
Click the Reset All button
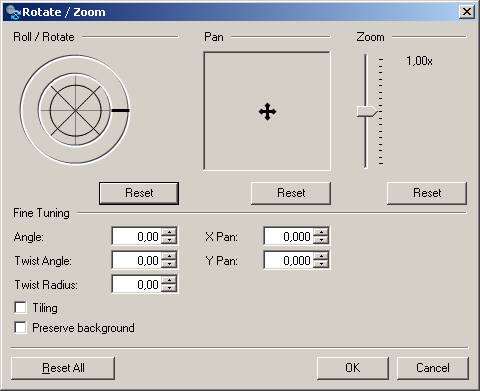(63, 368)
